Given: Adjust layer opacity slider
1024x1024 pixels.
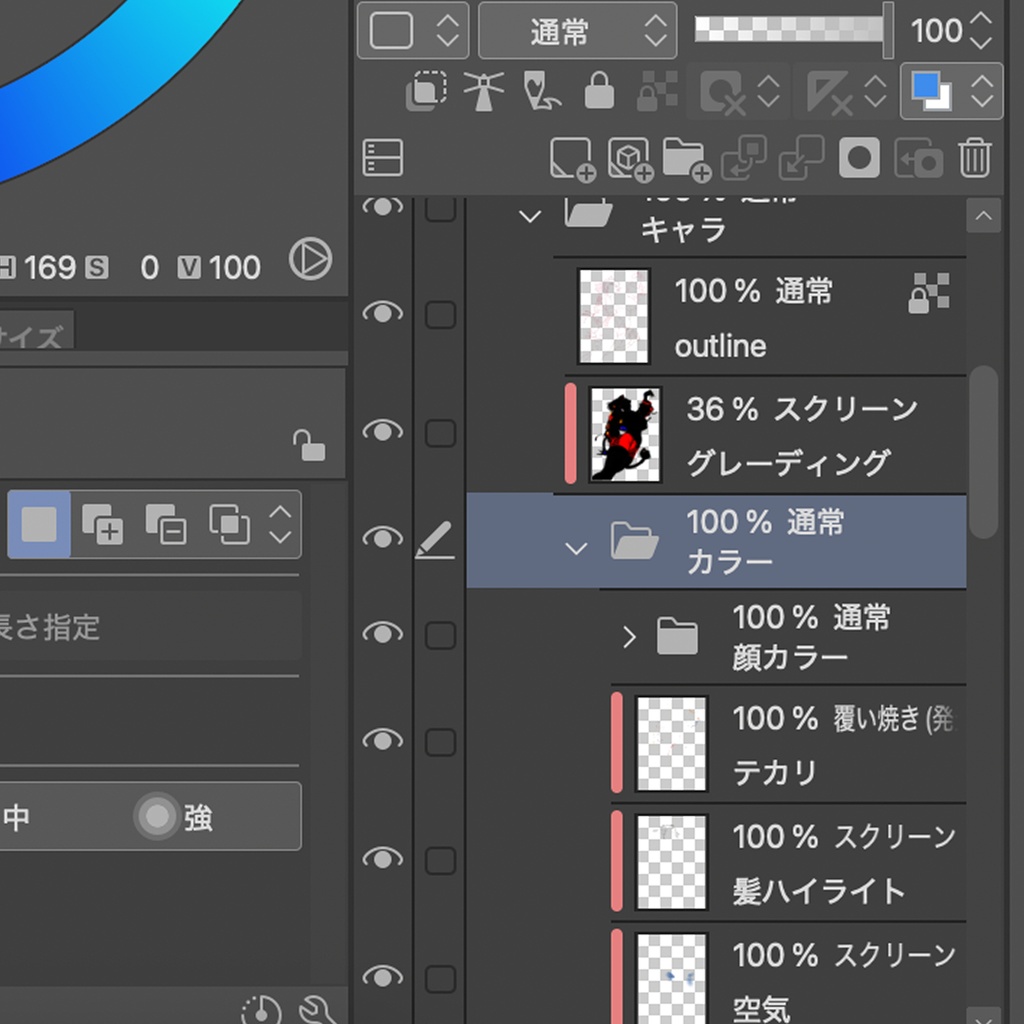Looking at the screenshot, I should pos(794,30).
